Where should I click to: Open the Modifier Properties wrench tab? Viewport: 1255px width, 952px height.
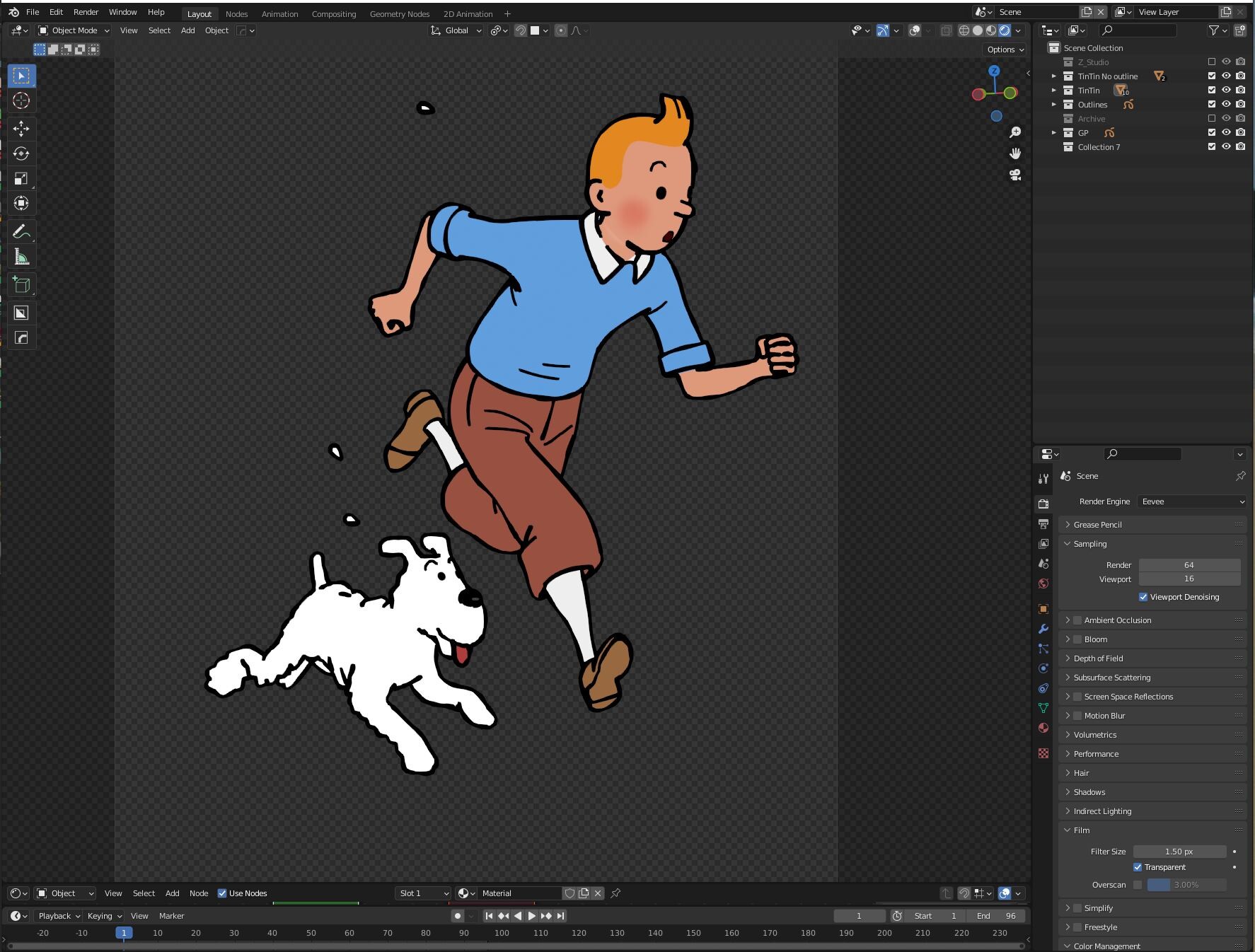(x=1043, y=629)
